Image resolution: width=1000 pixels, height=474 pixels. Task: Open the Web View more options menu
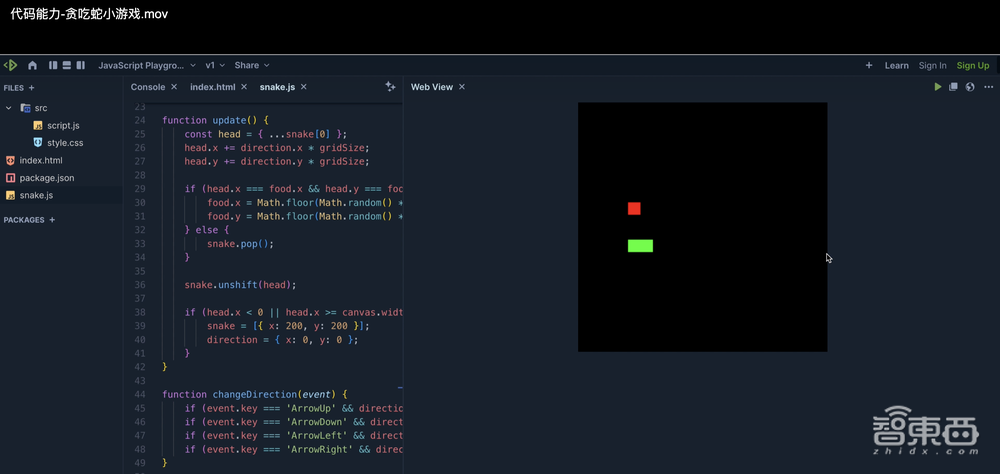[989, 87]
